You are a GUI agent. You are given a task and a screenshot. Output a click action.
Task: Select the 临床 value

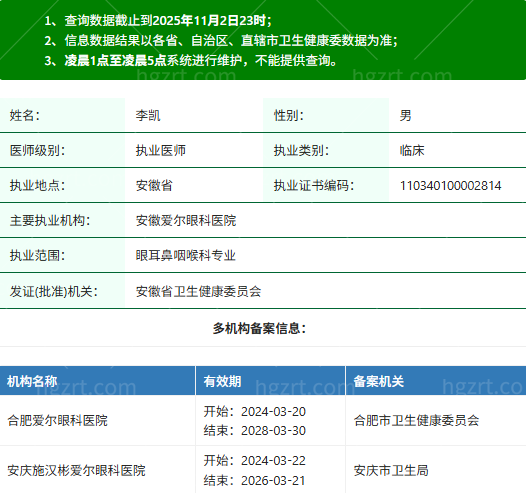coord(412,150)
